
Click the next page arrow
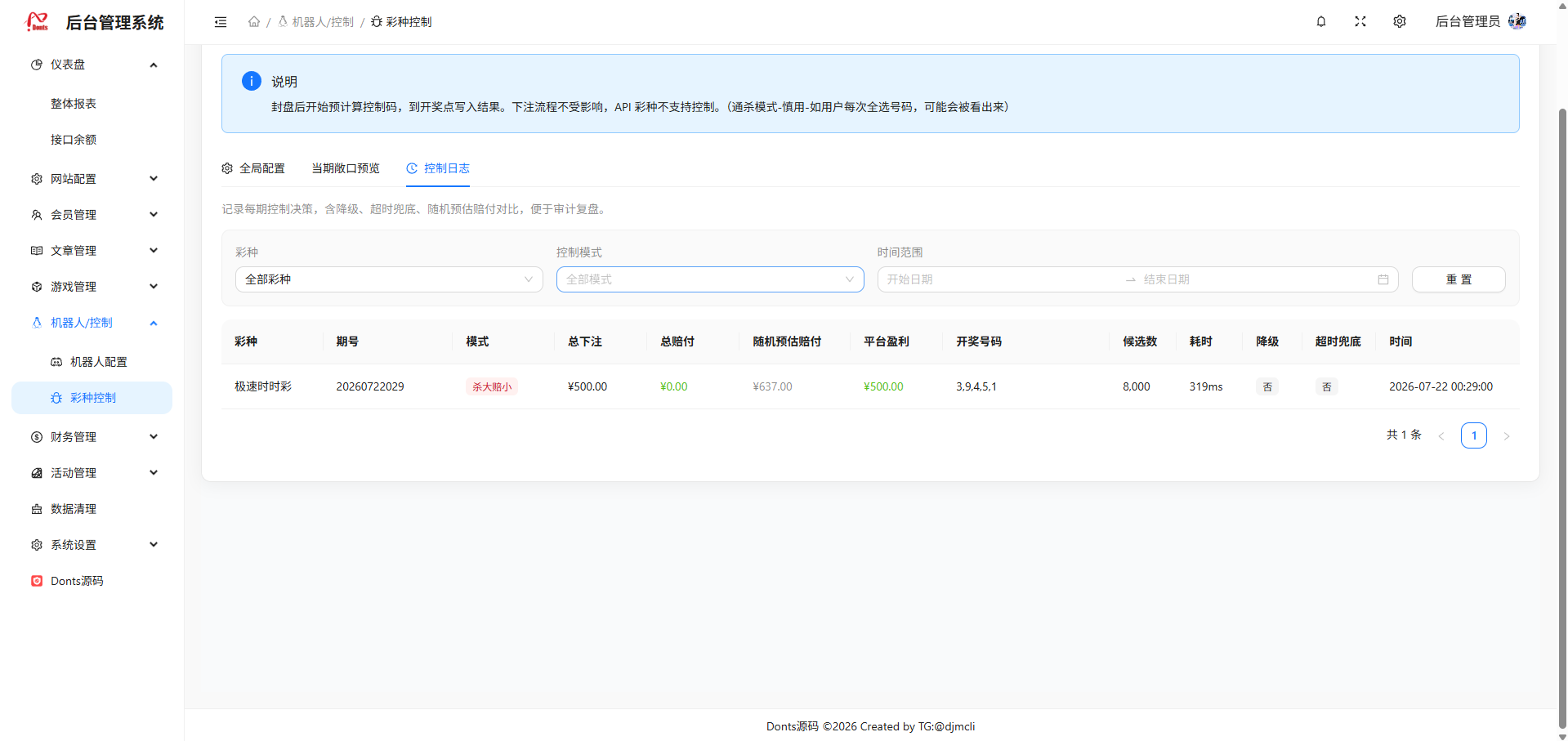[x=1507, y=435]
